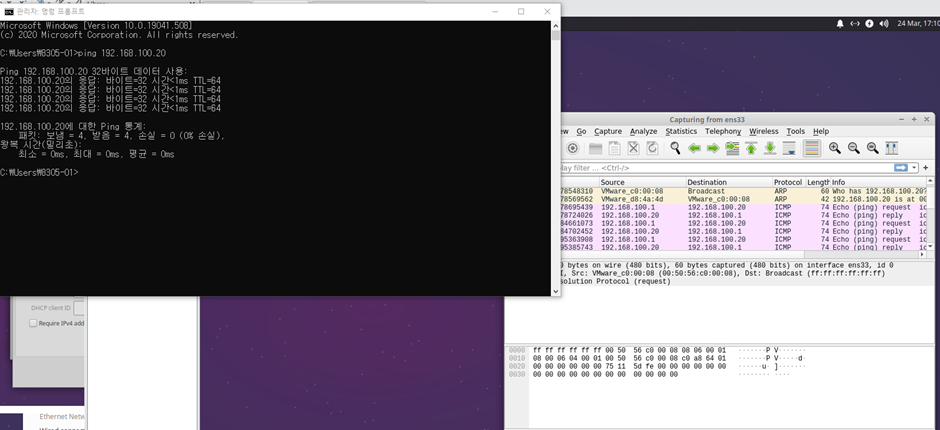Image resolution: width=940 pixels, height=430 pixels.
Task: Sort packets by Source column header
Action: 642,182
